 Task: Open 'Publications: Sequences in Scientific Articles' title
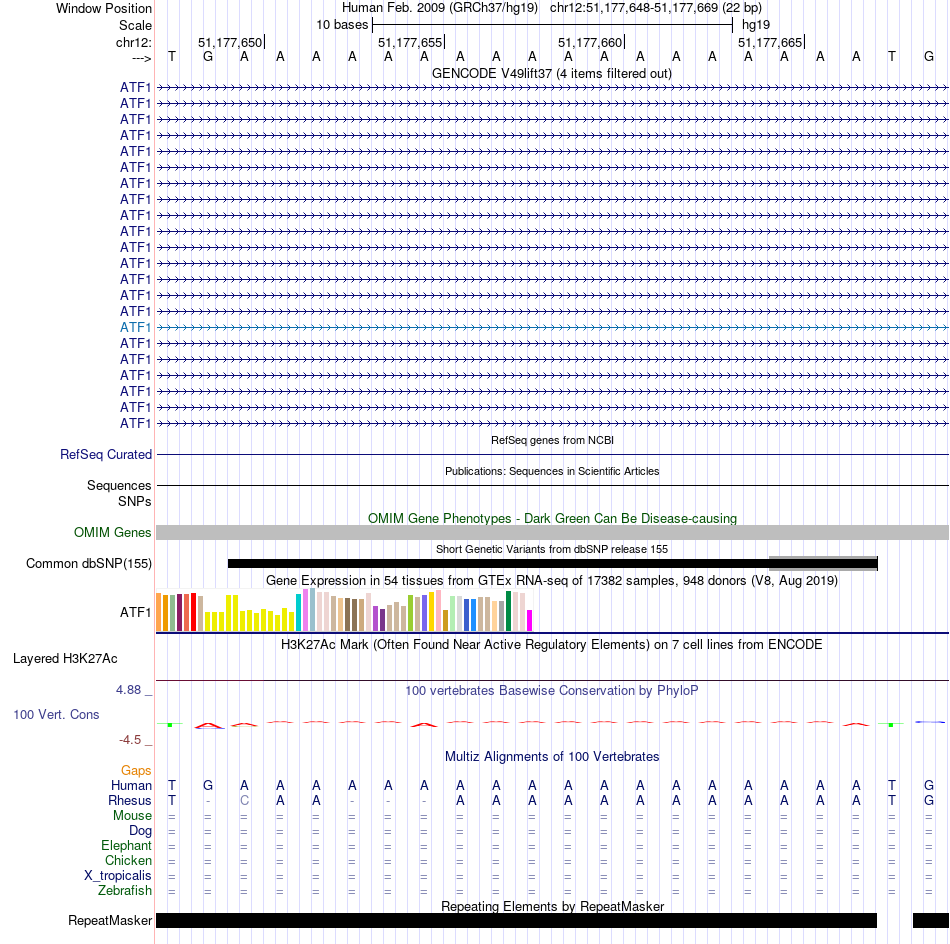tap(552, 471)
